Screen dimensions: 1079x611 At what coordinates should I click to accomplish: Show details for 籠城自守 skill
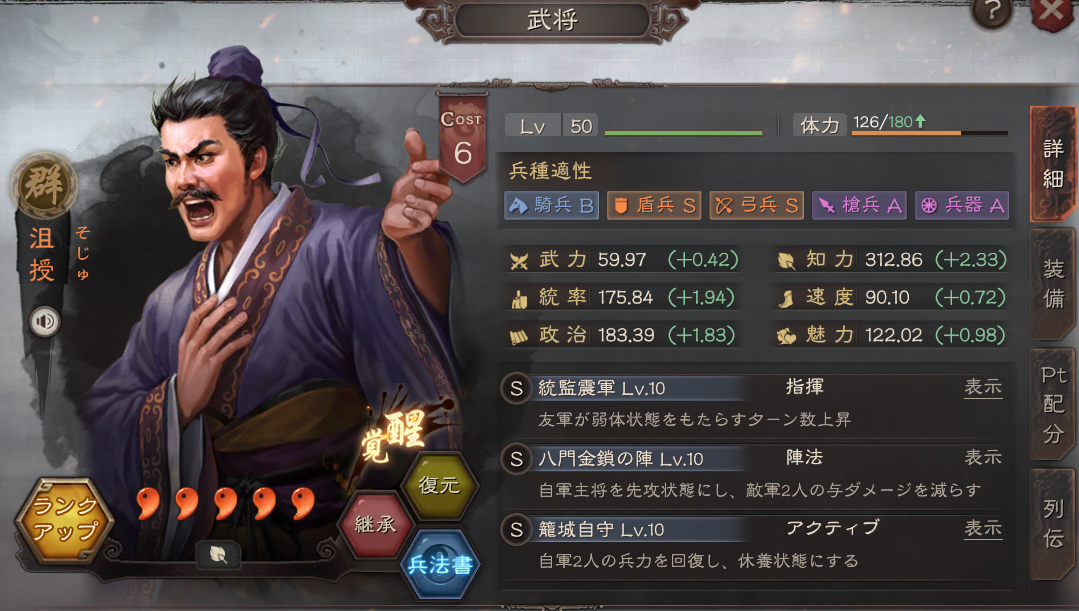pyautogui.click(x=983, y=528)
